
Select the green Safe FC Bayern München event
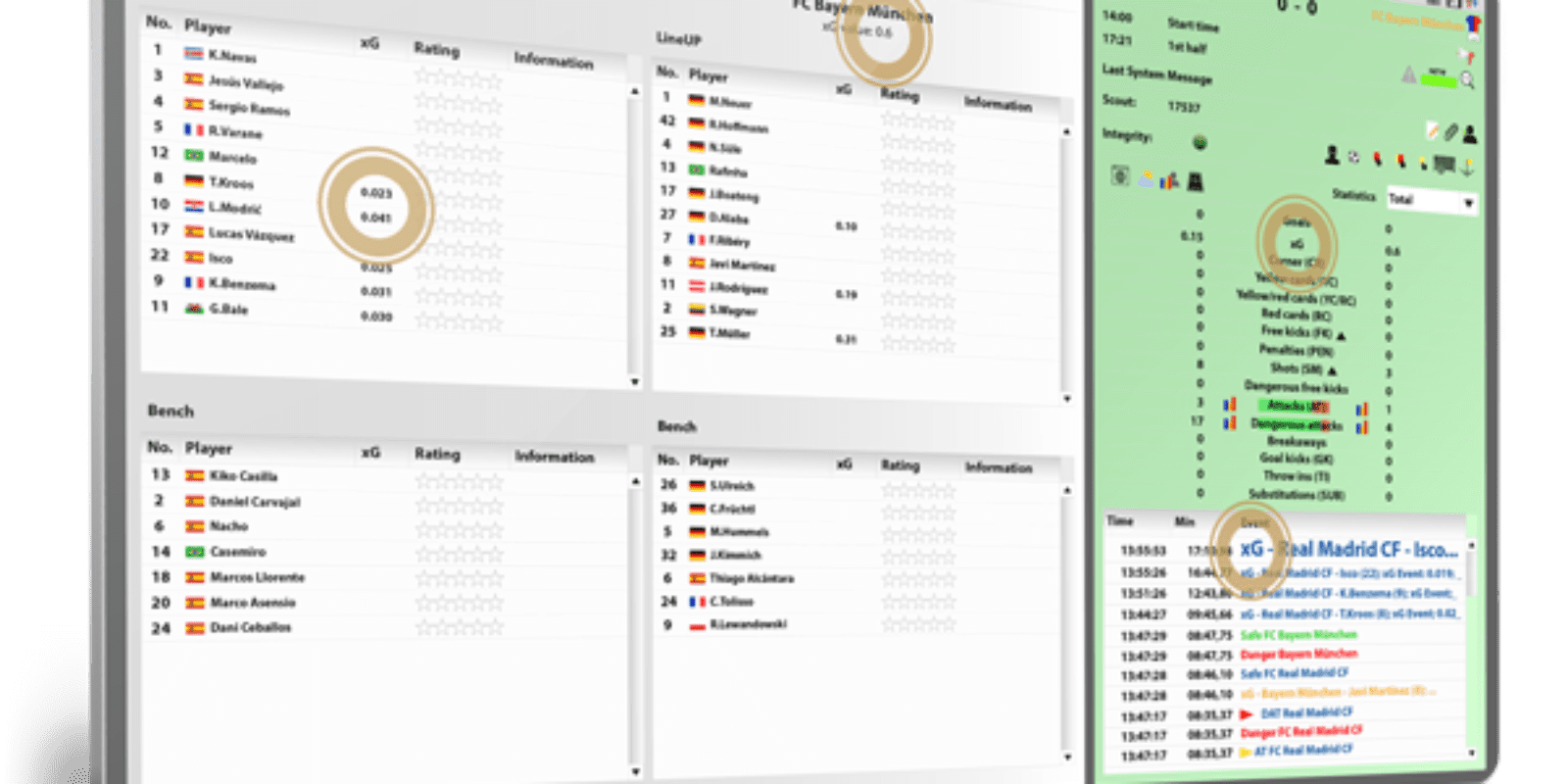click(x=1298, y=635)
